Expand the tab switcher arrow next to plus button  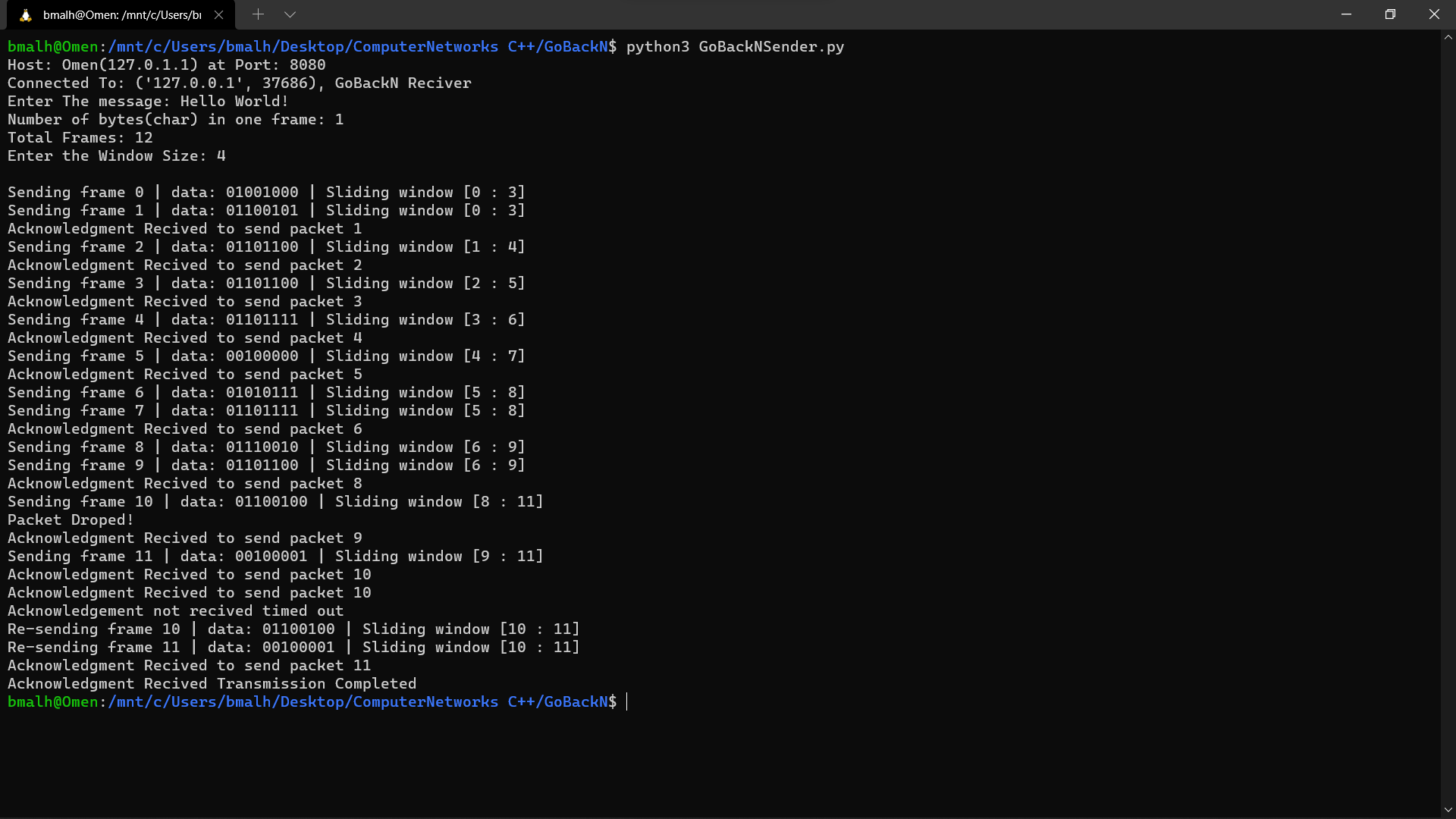click(x=290, y=14)
